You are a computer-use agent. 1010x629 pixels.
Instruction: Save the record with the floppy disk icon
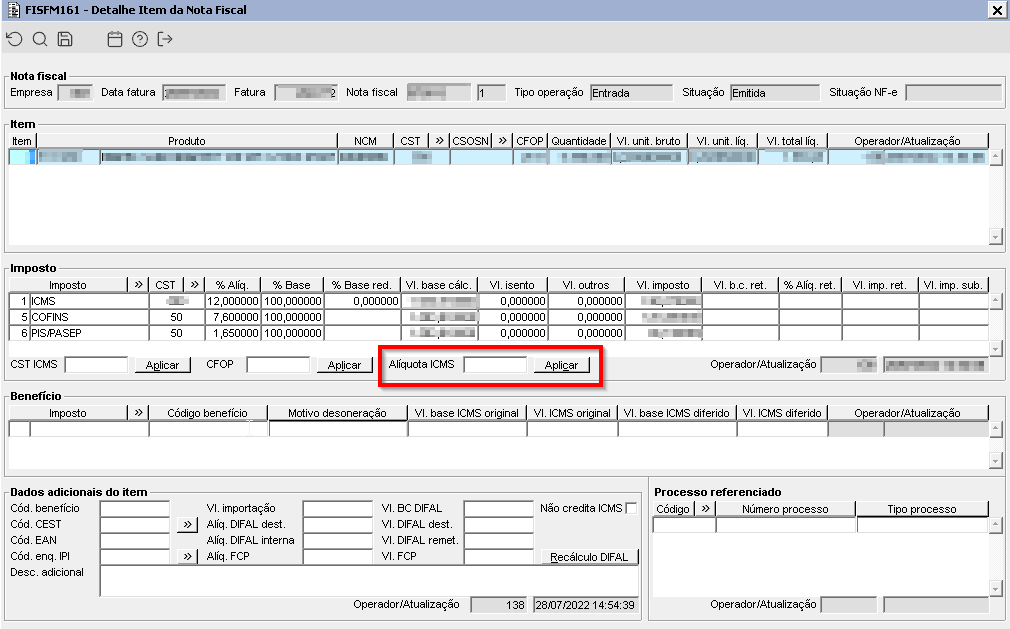click(65, 39)
